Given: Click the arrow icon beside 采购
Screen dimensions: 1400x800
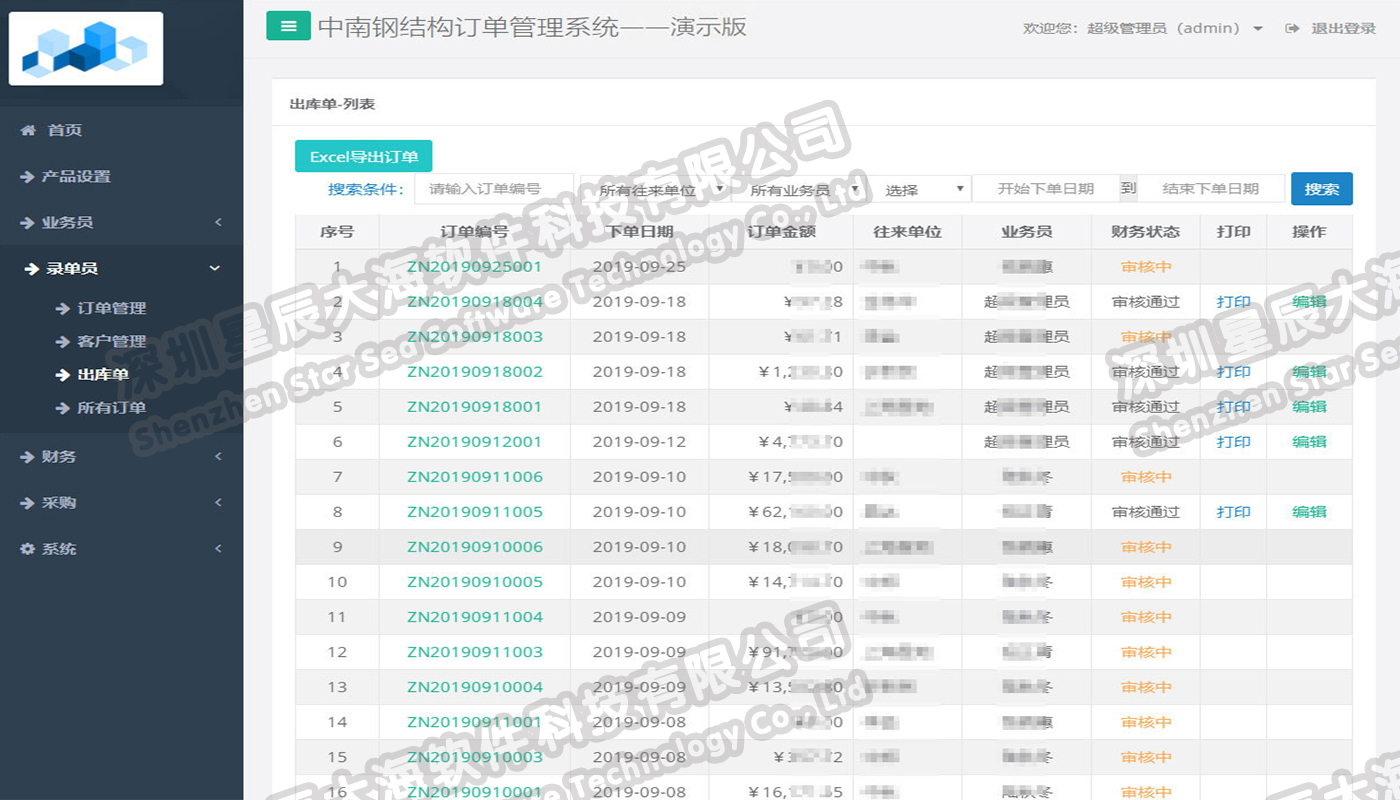Looking at the screenshot, I should (x=27, y=502).
